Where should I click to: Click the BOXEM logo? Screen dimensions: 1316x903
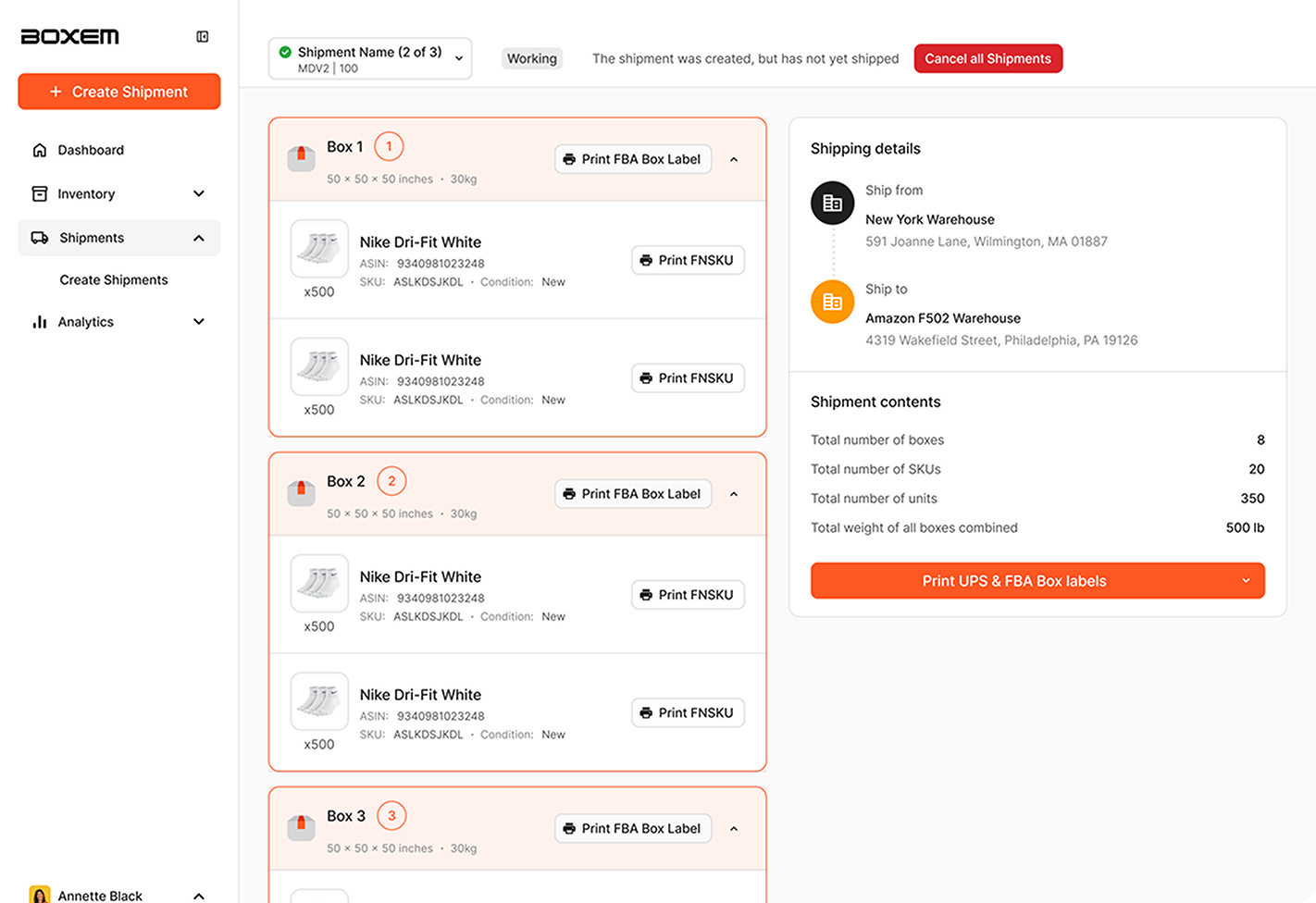[x=70, y=37]
